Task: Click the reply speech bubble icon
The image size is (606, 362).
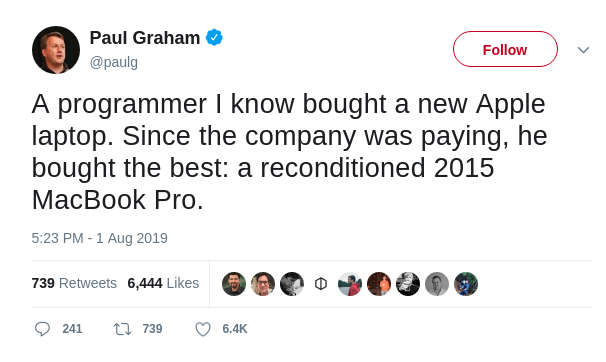Action: [x=42, y=329]
